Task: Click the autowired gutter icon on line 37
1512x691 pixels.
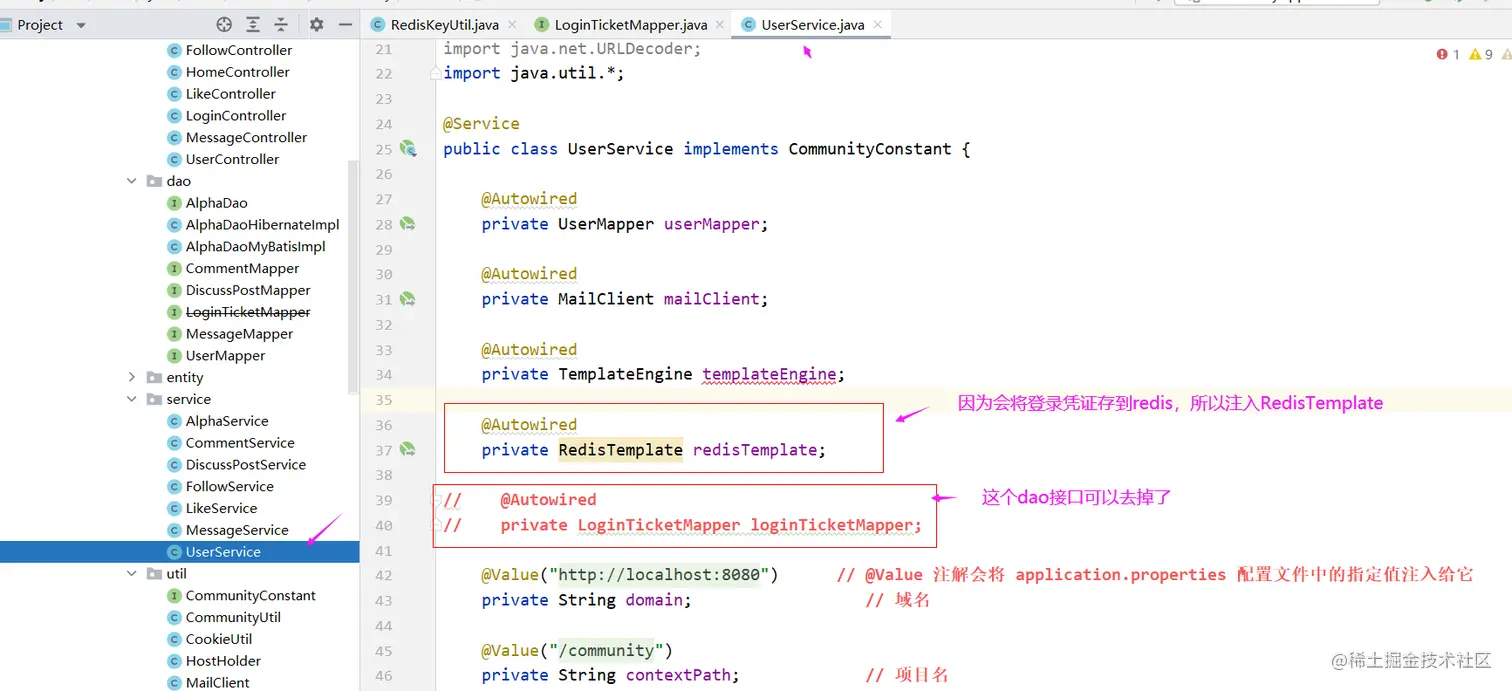Action: 408,450
